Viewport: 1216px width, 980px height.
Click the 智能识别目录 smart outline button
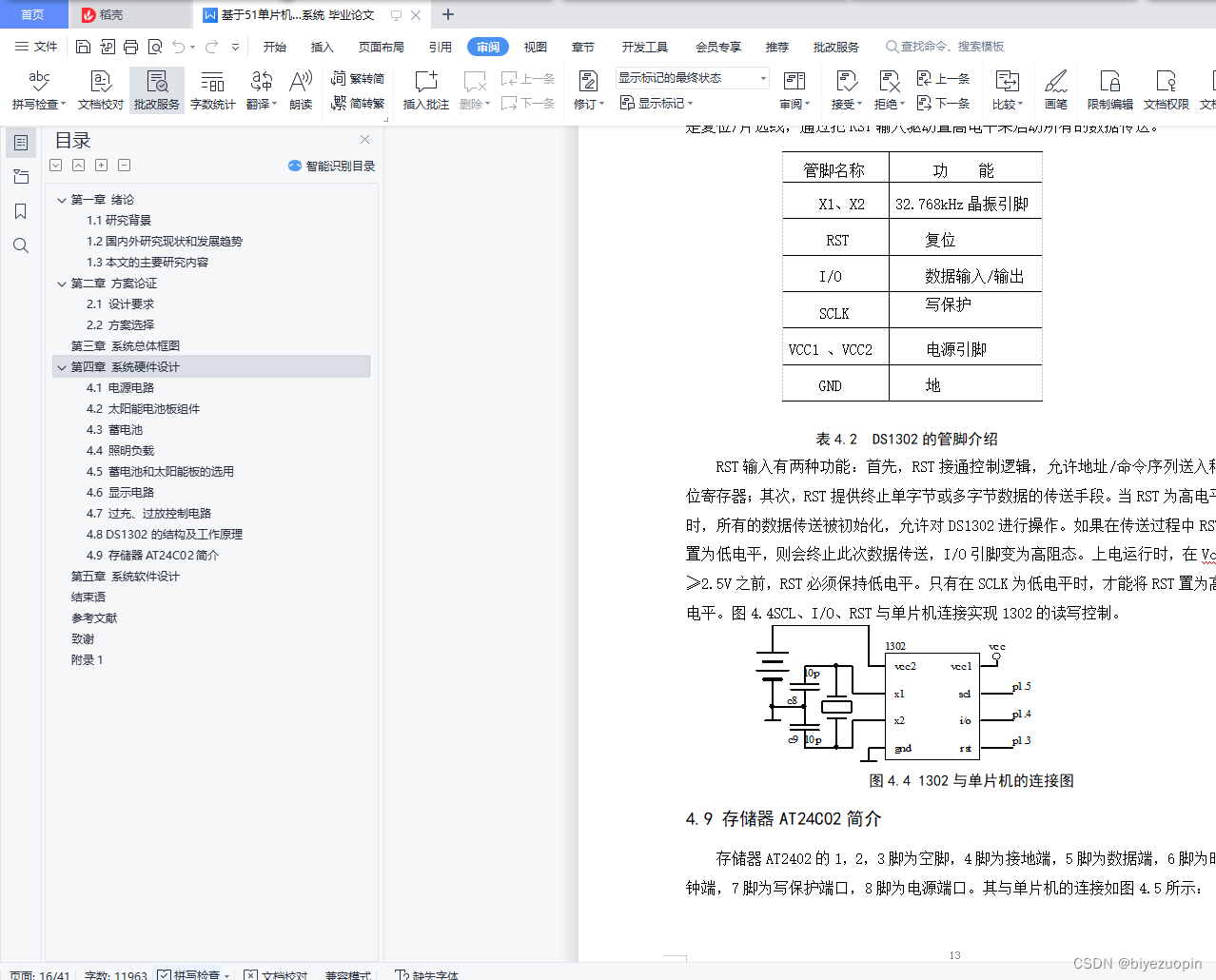pyautogui.click(x=335, y=166)
